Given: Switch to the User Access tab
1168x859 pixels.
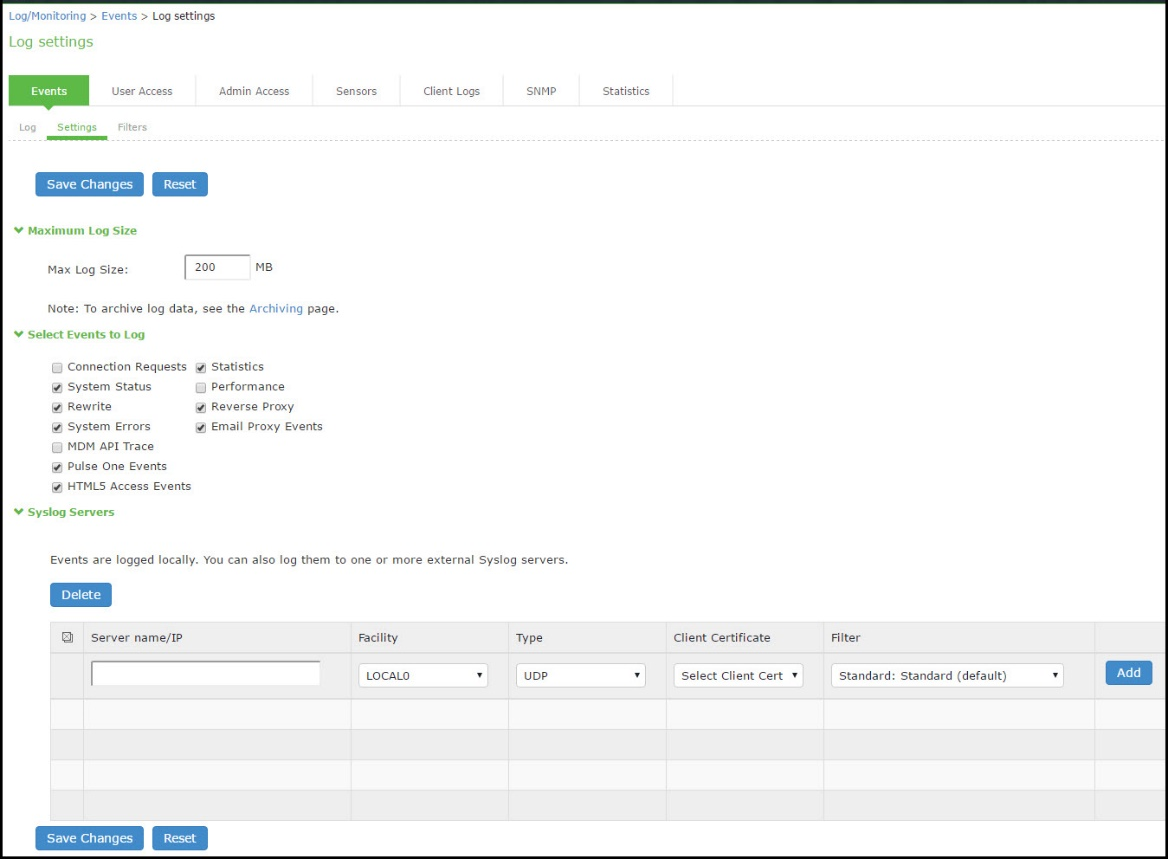Looking at the screenshot, I should (142, 90).
